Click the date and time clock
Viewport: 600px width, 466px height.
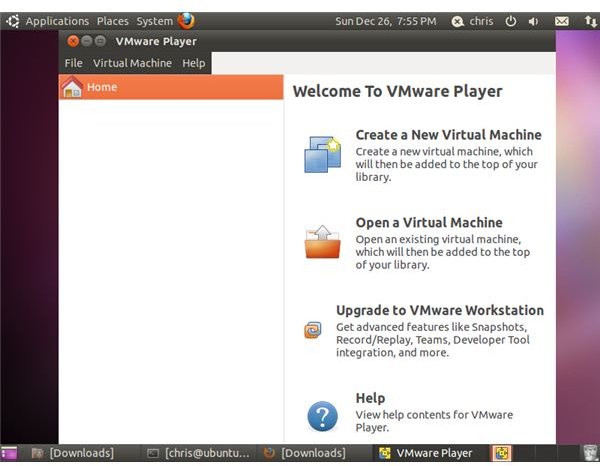(x=386, y=21)
